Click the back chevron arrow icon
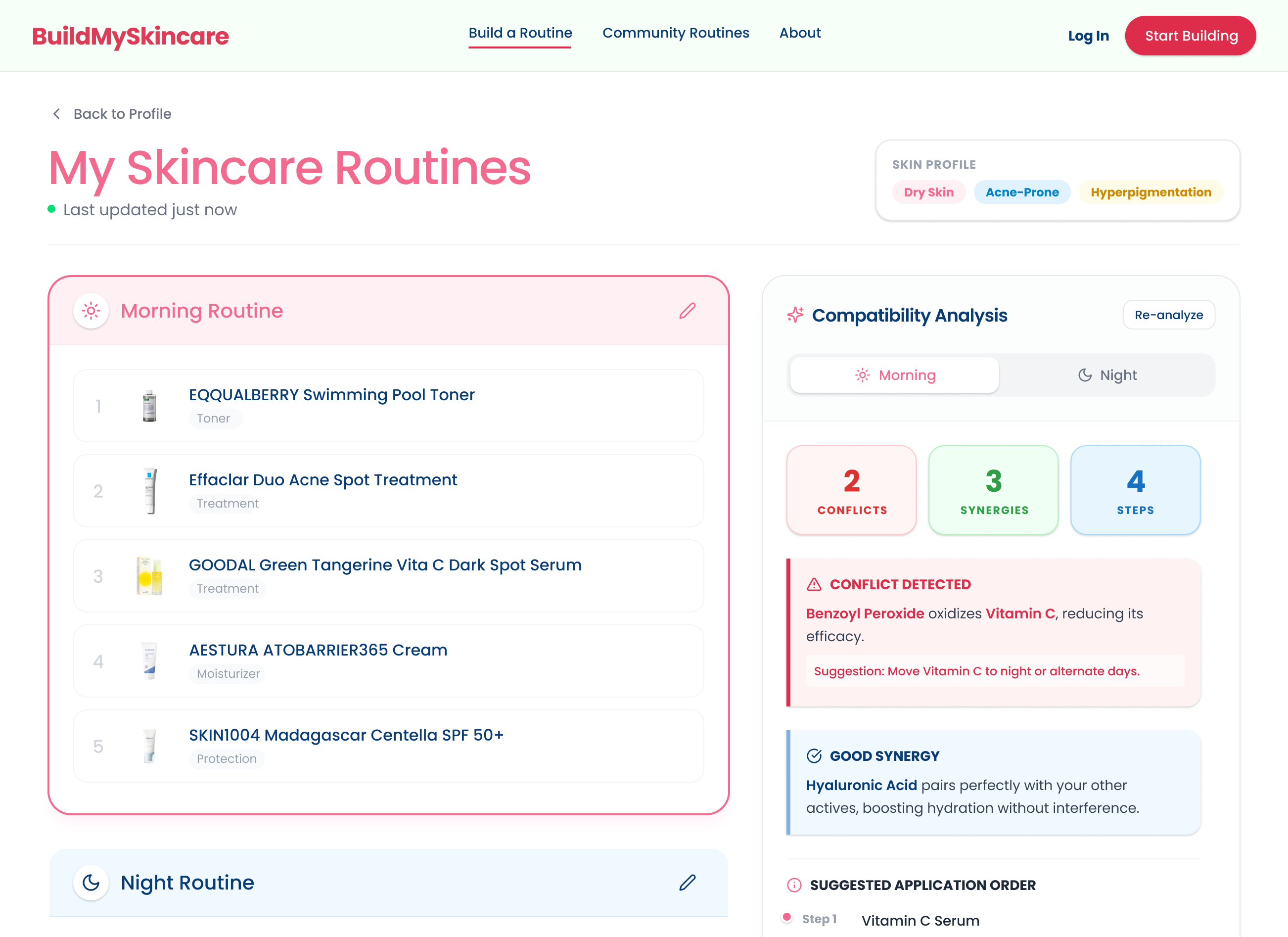 [56, 114]
